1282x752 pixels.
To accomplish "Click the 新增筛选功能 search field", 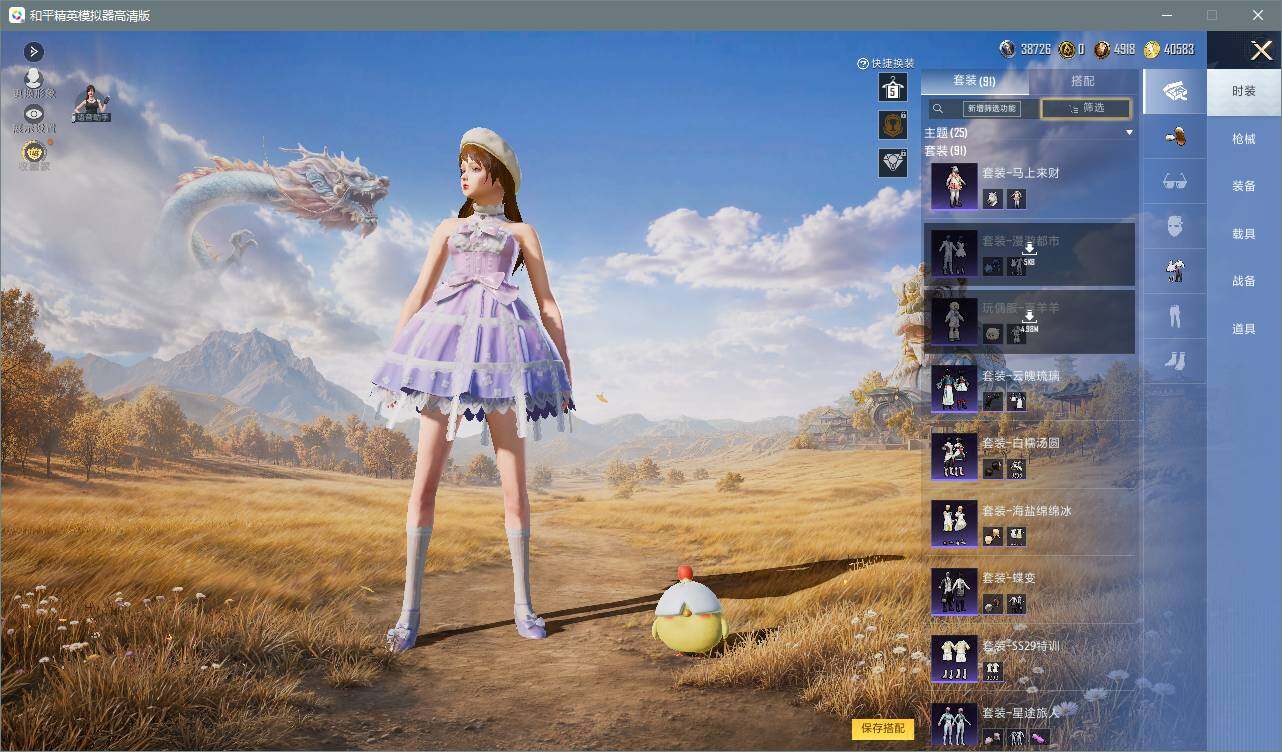I will [992, 109].
